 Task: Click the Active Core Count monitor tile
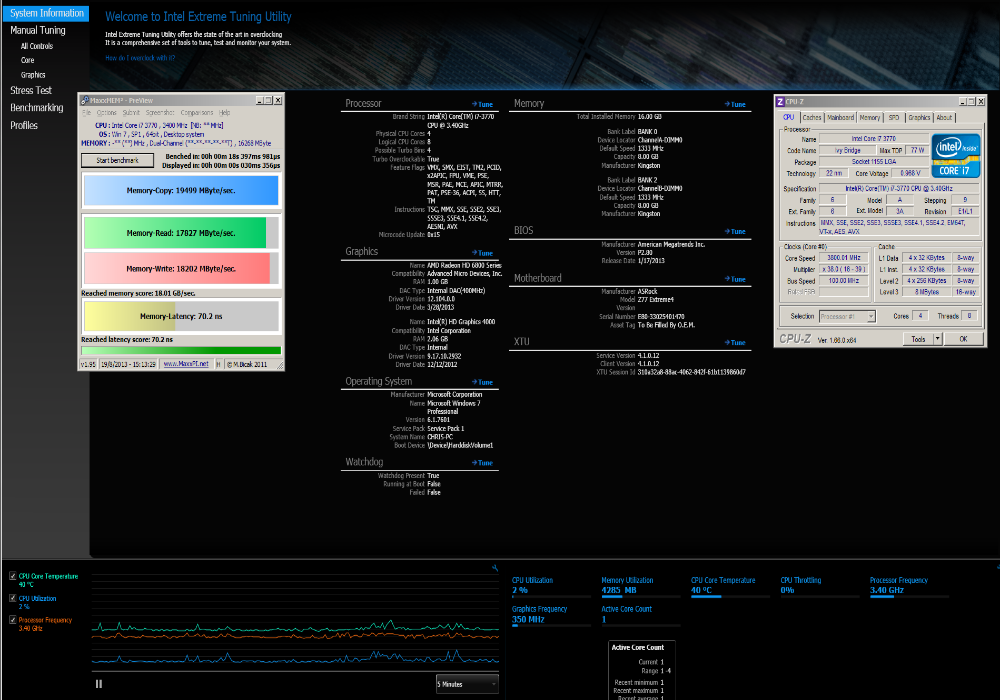[x=641, y=615]
